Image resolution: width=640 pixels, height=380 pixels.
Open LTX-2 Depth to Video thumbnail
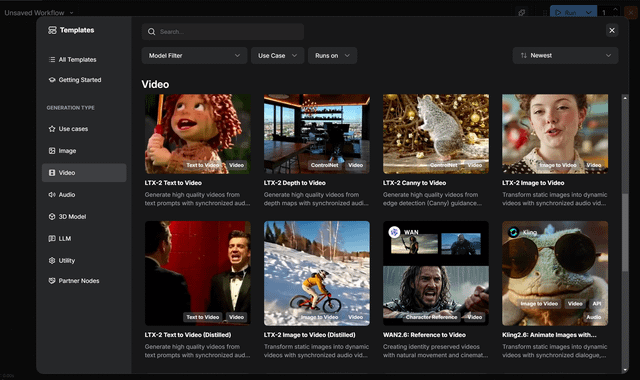click(317, 134)
